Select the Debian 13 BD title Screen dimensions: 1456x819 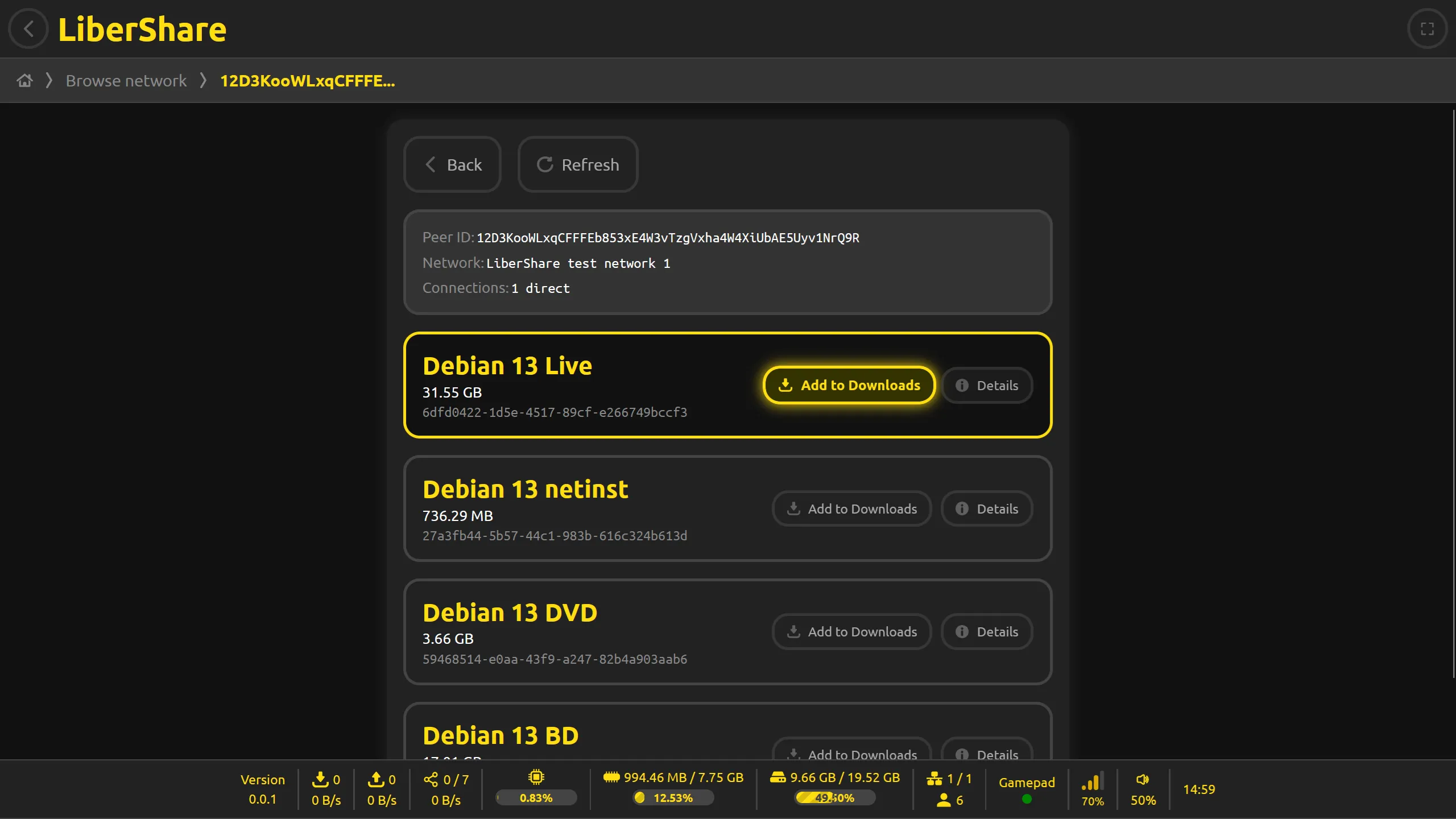[500, 735]
